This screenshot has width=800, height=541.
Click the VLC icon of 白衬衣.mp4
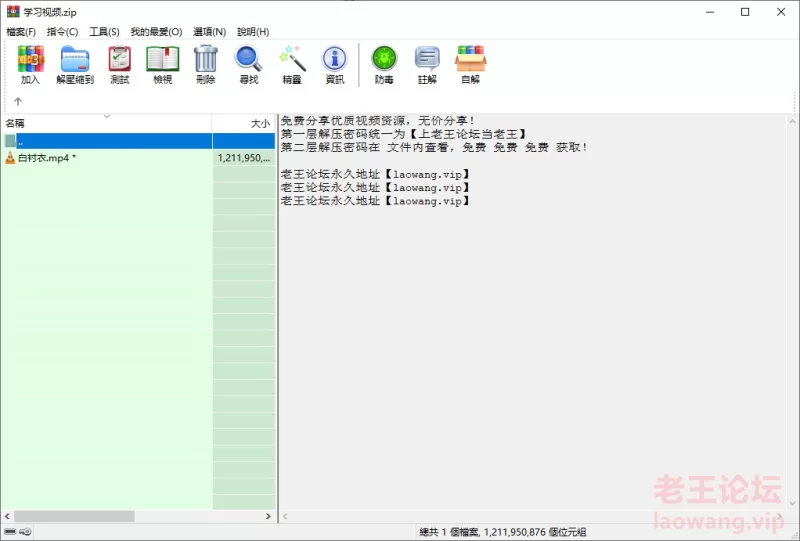(x=10, y=158)
